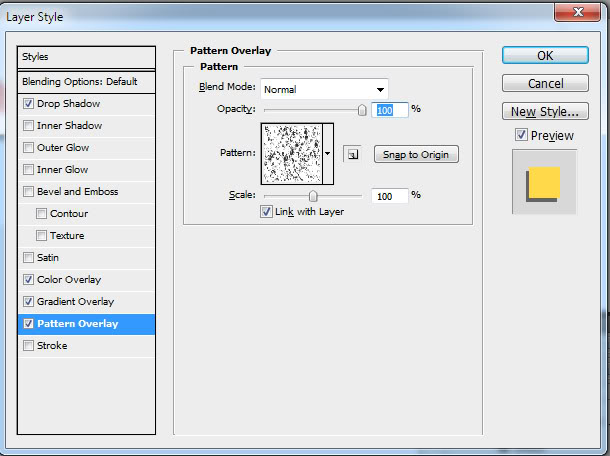Uncheck the Preview checkbox
Screen dimensions: 610x456
(x=521, y=135)
